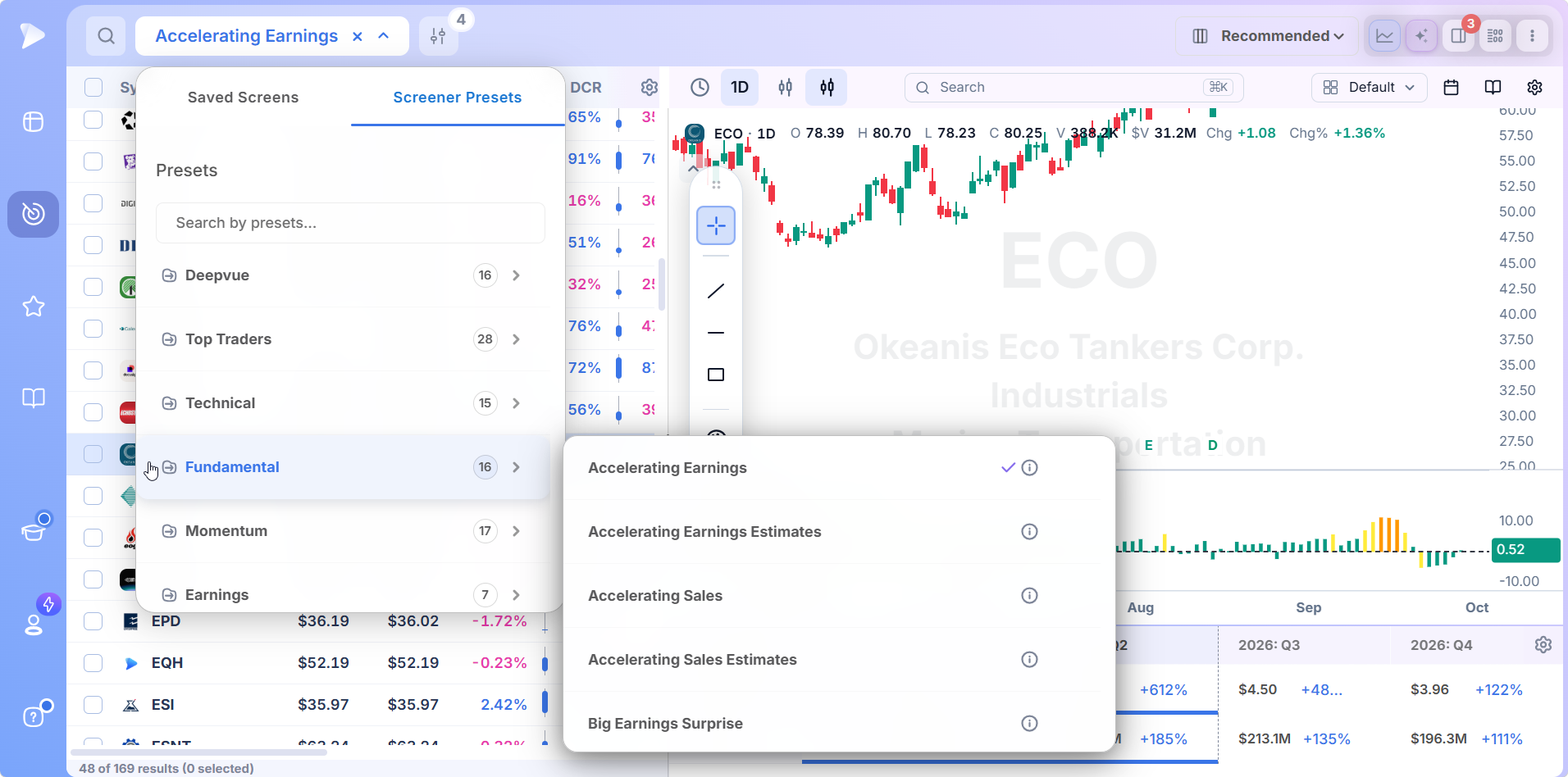
Task: Expand the Deepvue preset group
Action: [343, 275]
